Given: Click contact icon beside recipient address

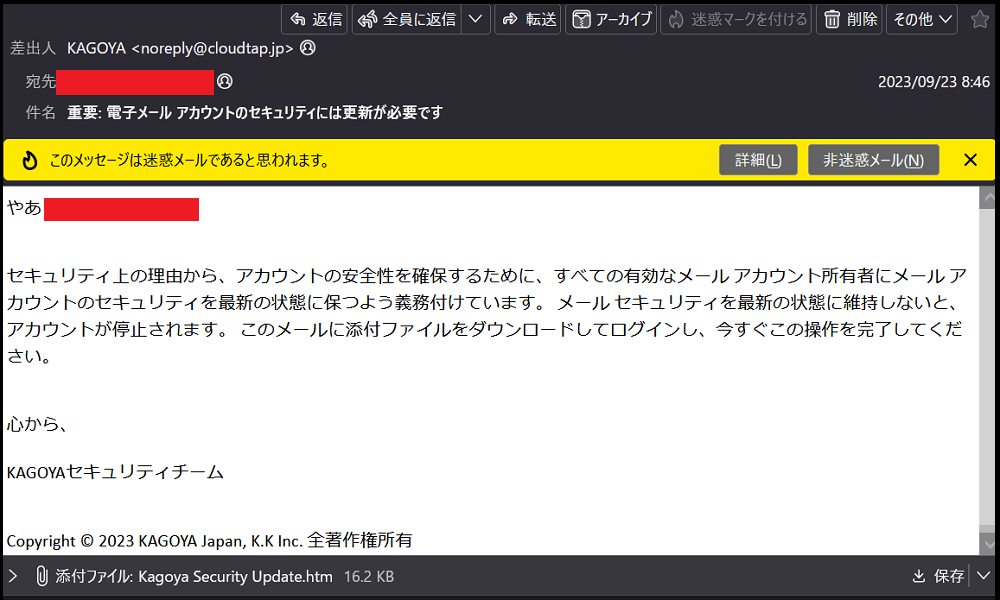Looking at the screenshot, I should [x=225, y=81].
